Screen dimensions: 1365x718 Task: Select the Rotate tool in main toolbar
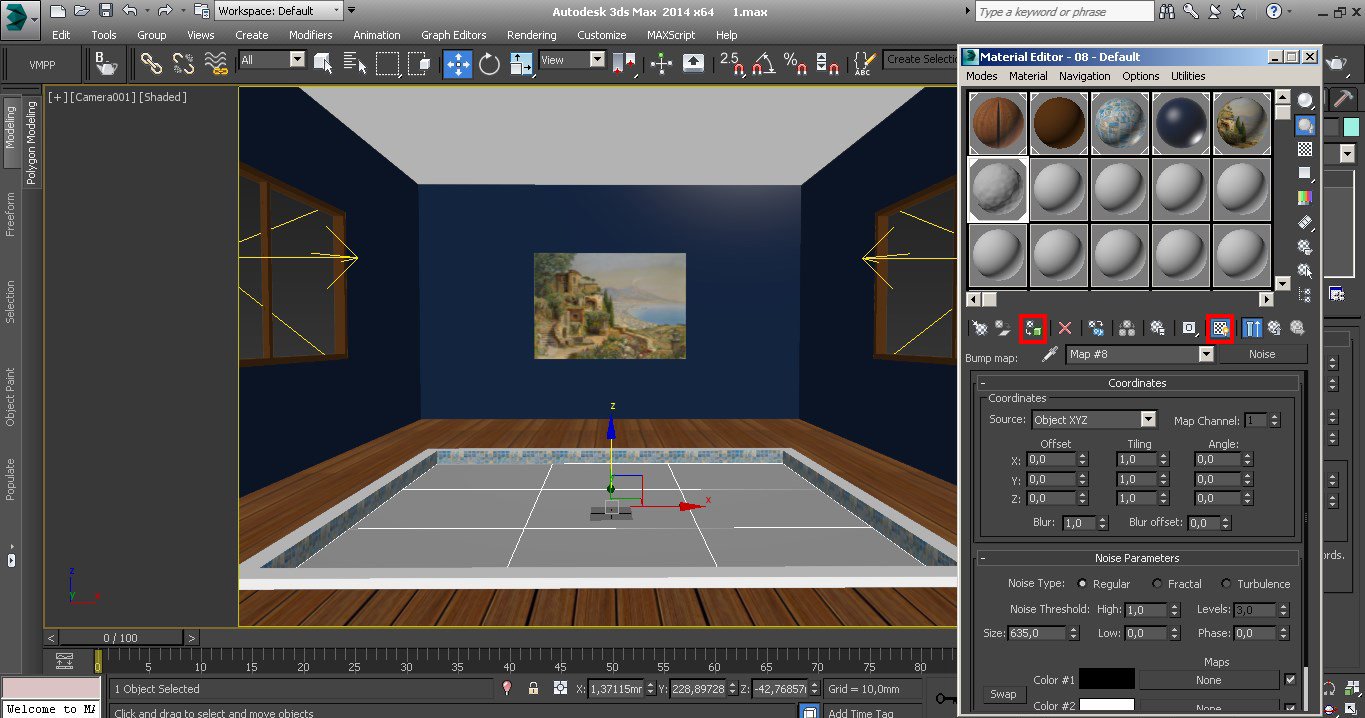(489, 64)
